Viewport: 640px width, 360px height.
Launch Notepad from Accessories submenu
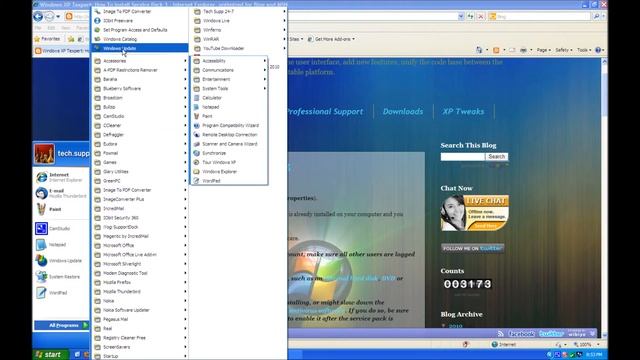pyautogui.click(x=229, y=107)
